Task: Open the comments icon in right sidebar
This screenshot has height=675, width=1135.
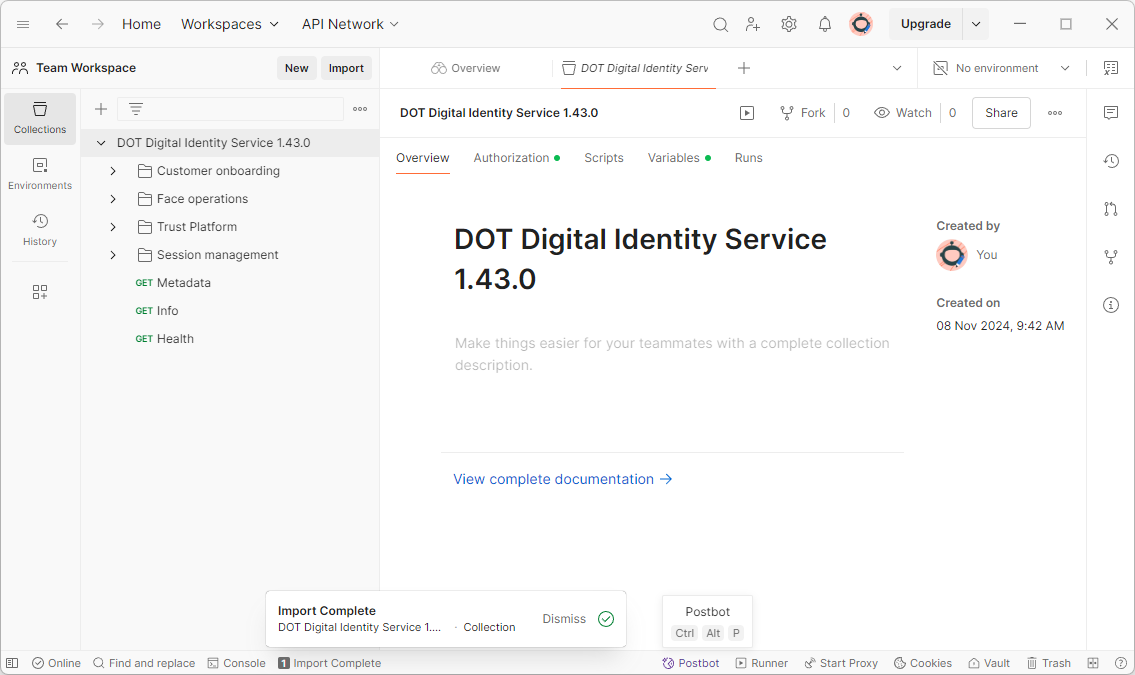Action: 1110,113
